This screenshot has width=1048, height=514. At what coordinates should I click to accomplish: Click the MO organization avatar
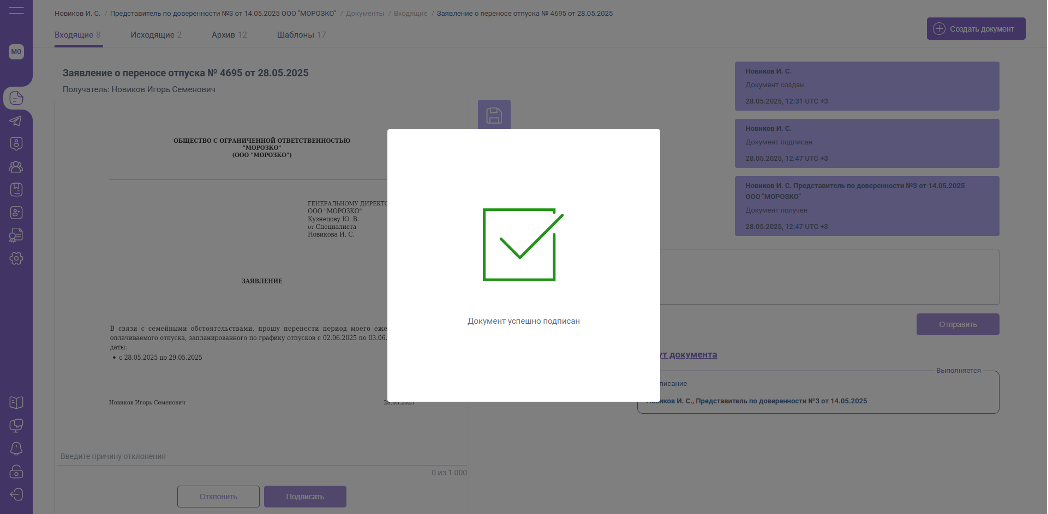click(16, 52)
